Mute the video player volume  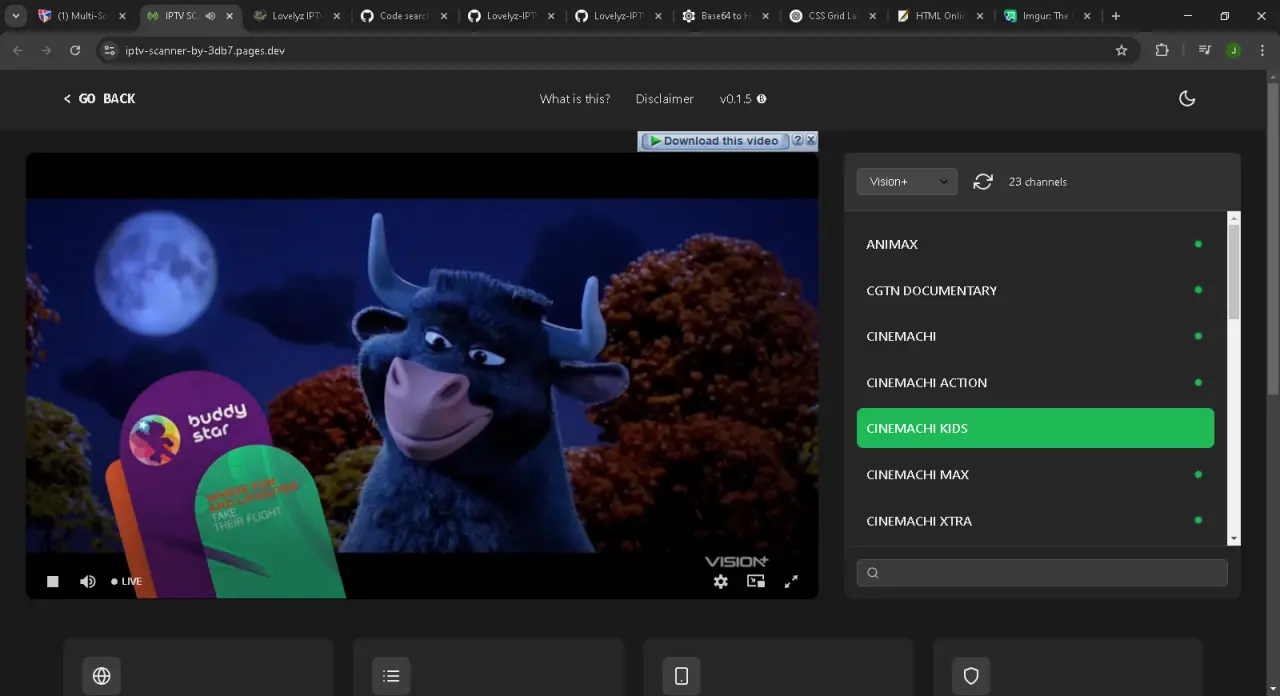[x=88, y=581]
